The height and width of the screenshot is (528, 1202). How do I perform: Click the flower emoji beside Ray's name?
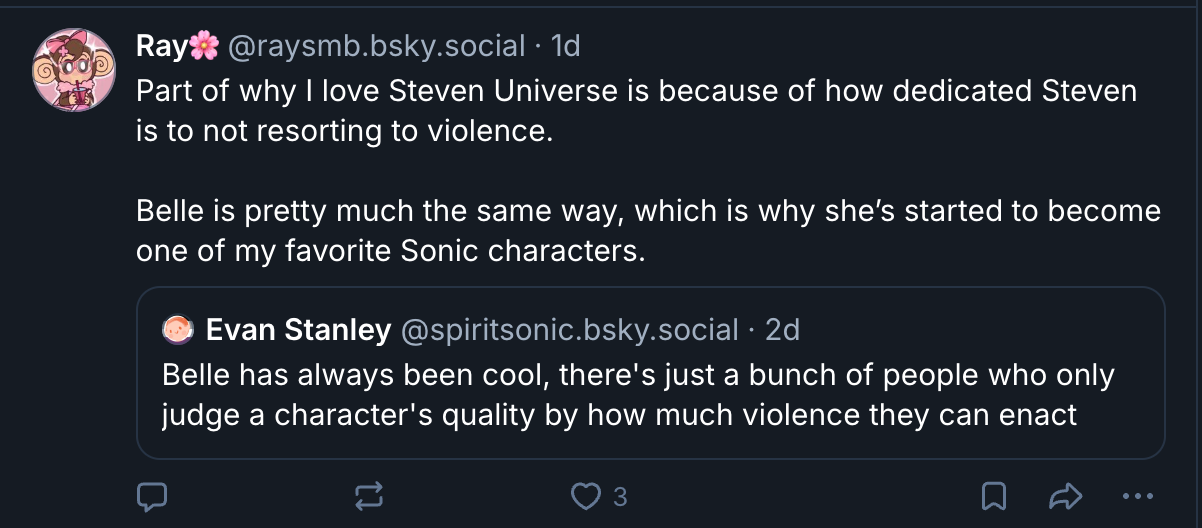(204, 45)
